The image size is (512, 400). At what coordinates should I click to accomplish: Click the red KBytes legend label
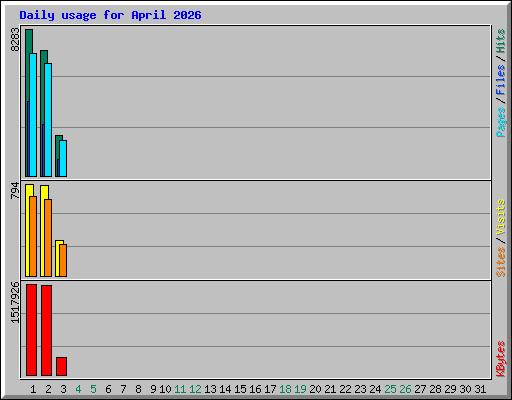501,359
